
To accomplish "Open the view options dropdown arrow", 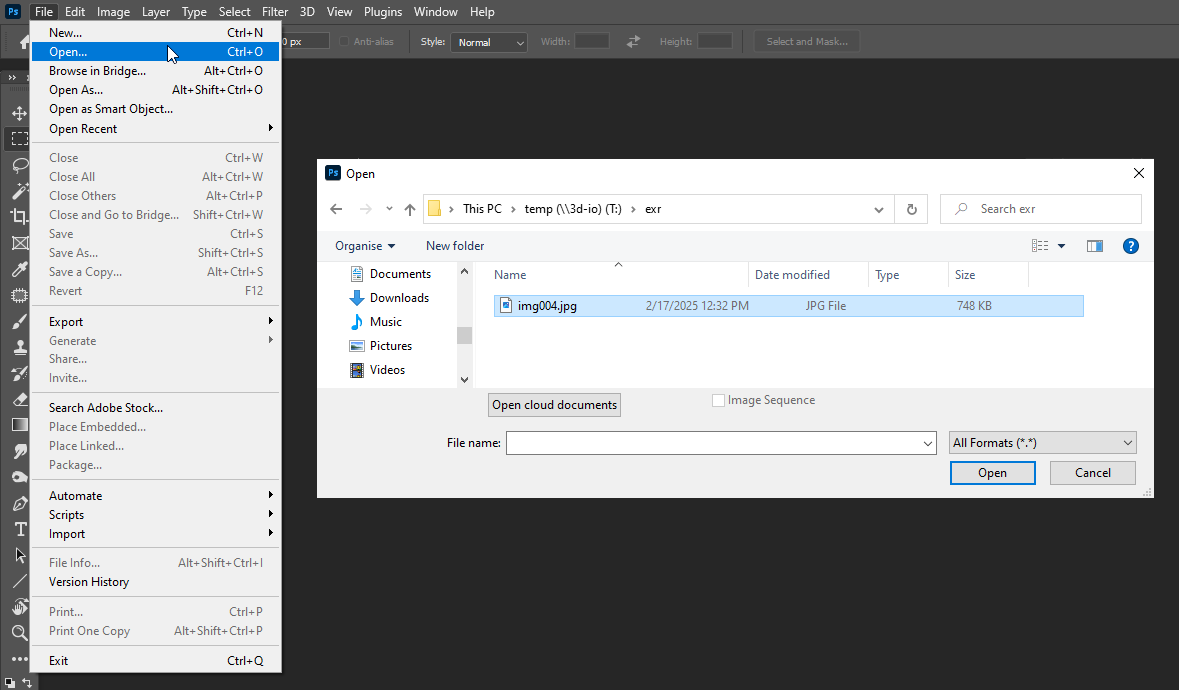I will 1061,246.
